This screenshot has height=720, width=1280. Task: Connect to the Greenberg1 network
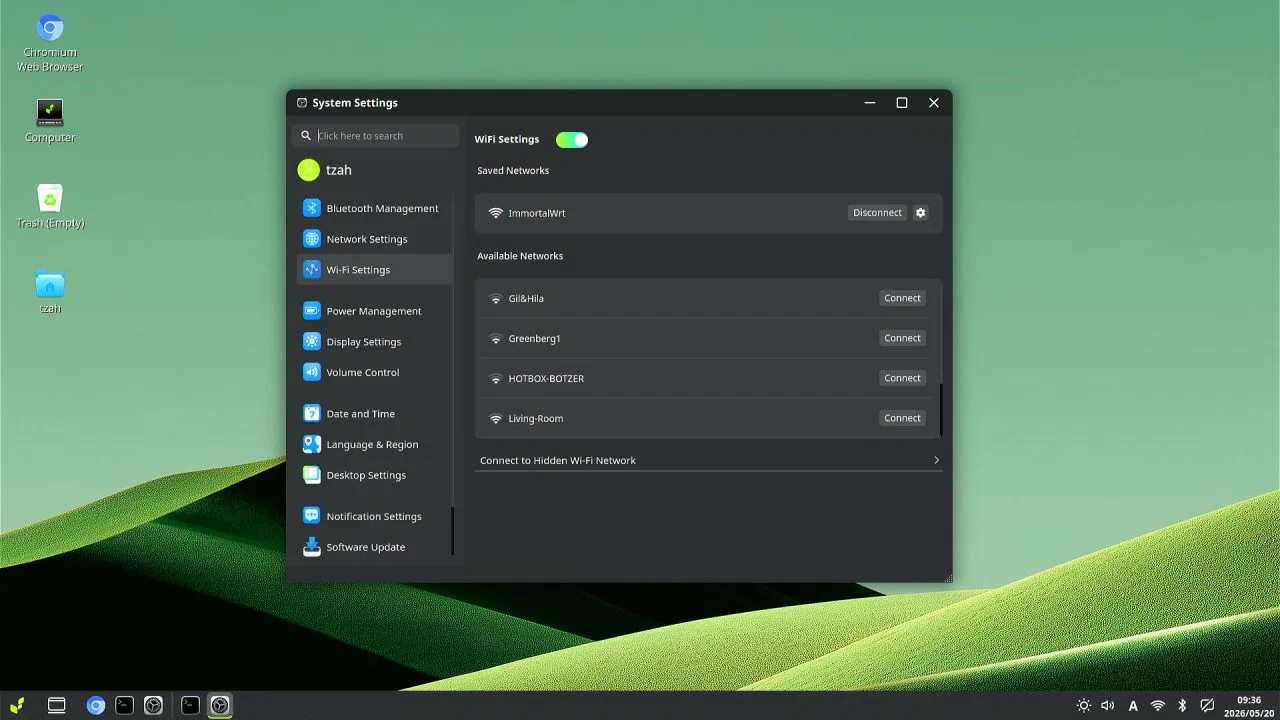click(x=902, y=338)
